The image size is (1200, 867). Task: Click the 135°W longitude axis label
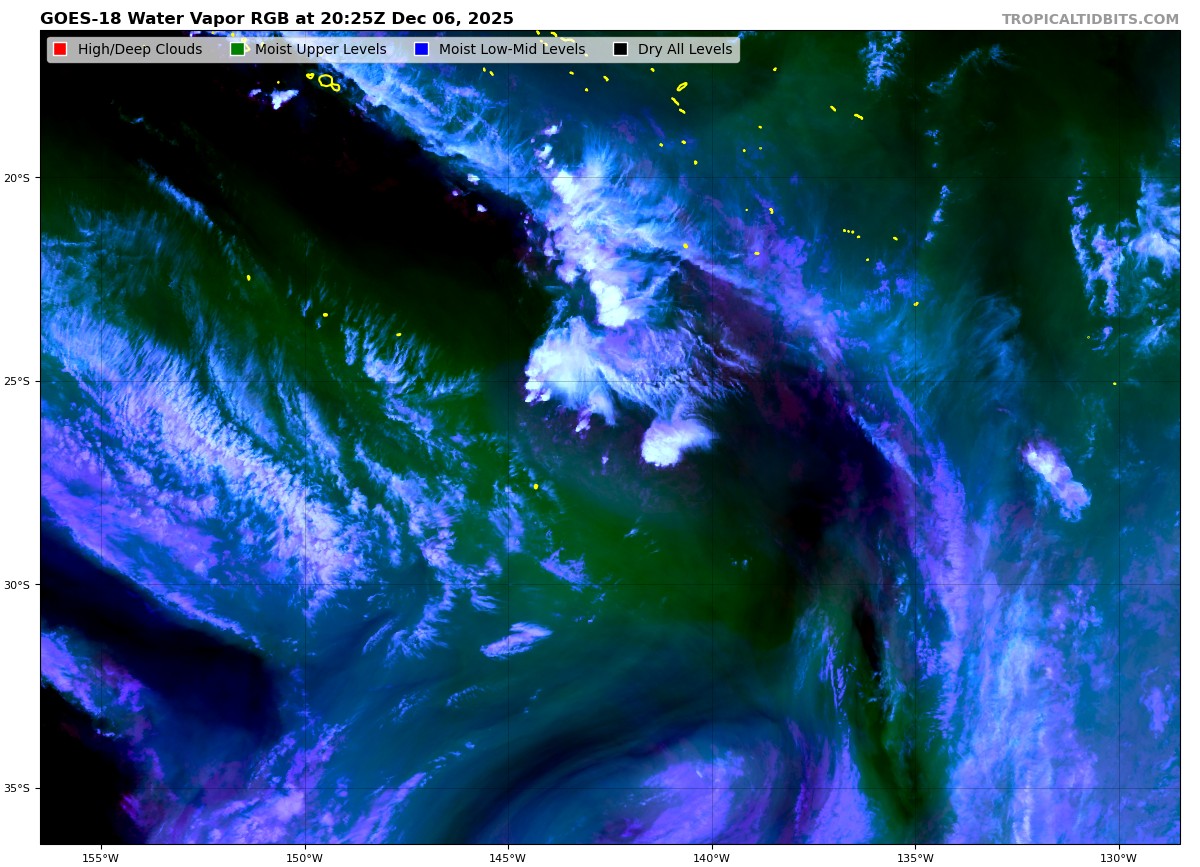click(x=915, y=857)
